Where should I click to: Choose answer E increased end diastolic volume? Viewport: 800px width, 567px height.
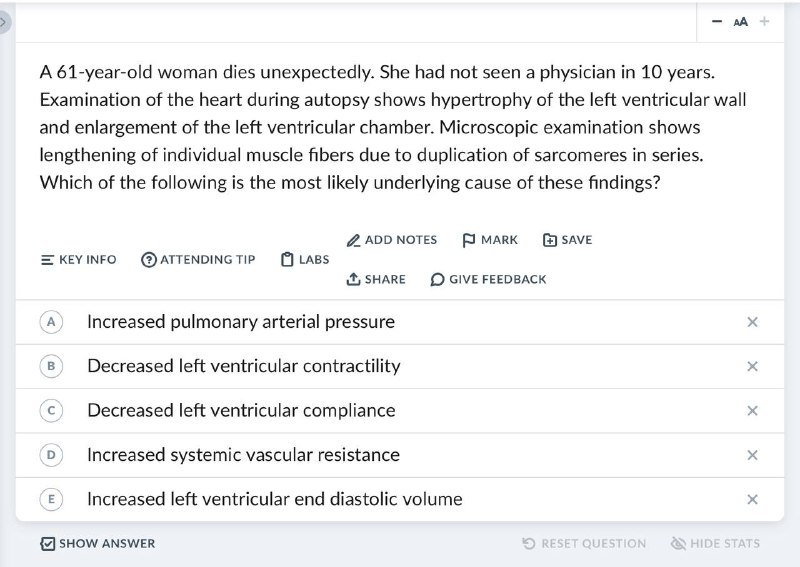400,499
